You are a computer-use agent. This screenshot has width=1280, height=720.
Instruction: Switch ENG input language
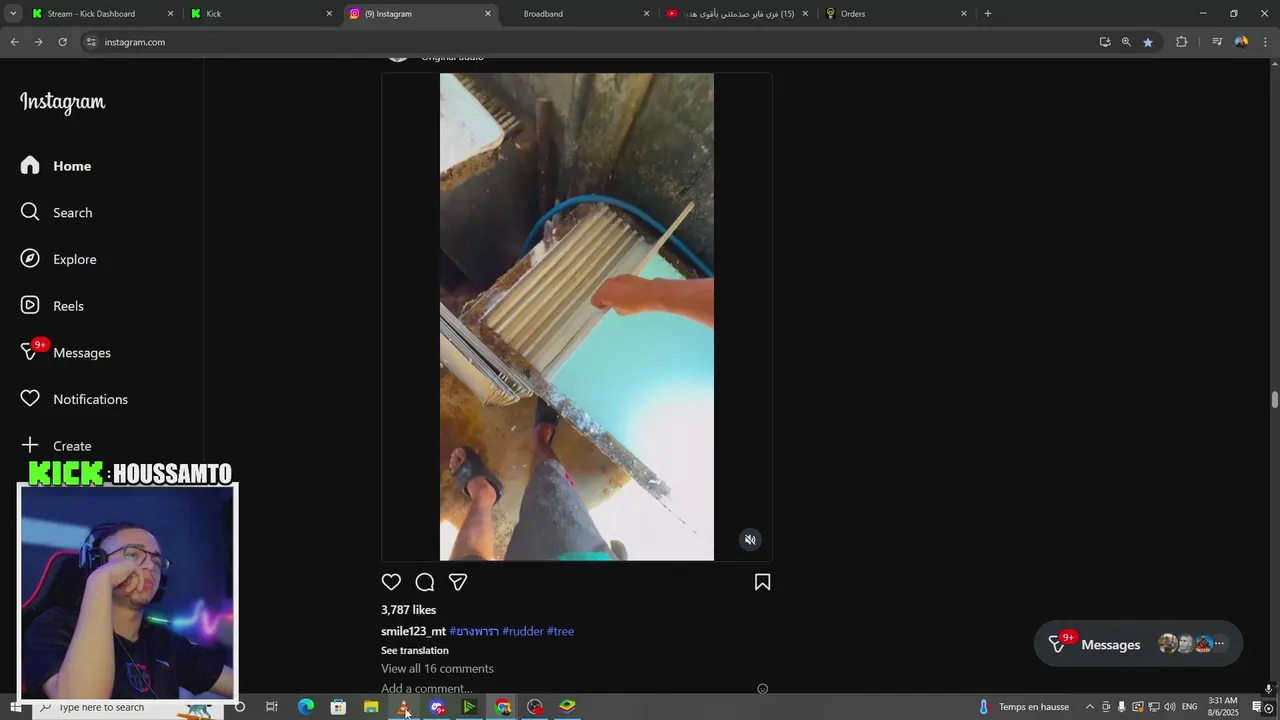(1190, 707)
